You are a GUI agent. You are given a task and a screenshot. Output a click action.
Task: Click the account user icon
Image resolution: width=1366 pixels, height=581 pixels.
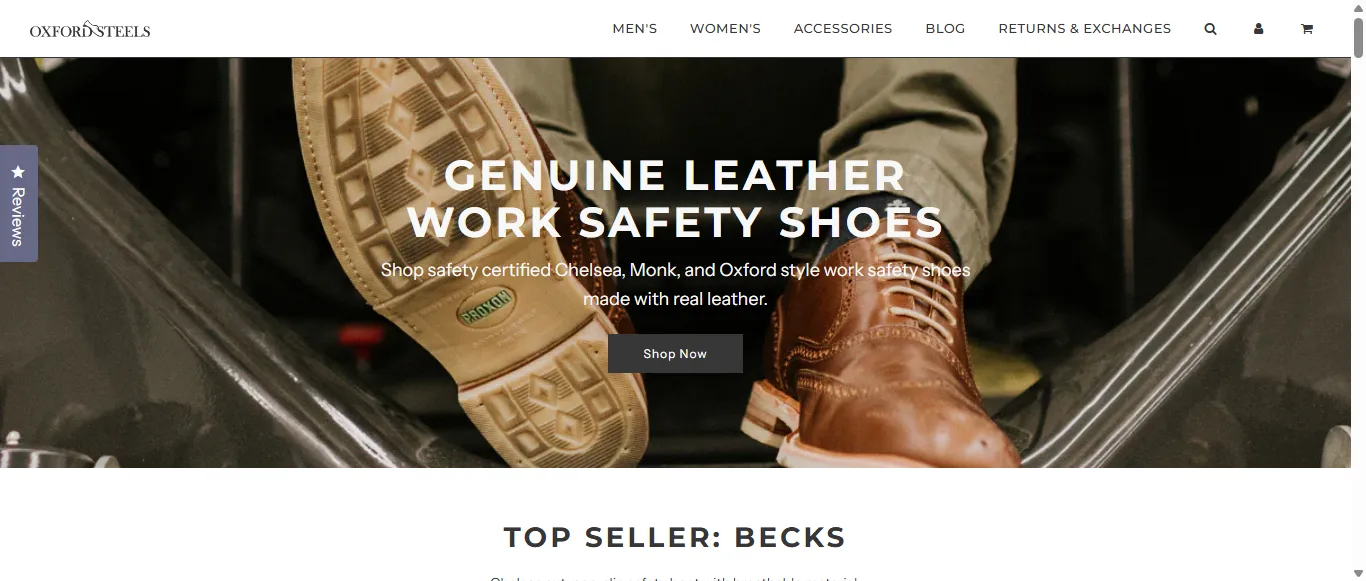(1258, 29)
